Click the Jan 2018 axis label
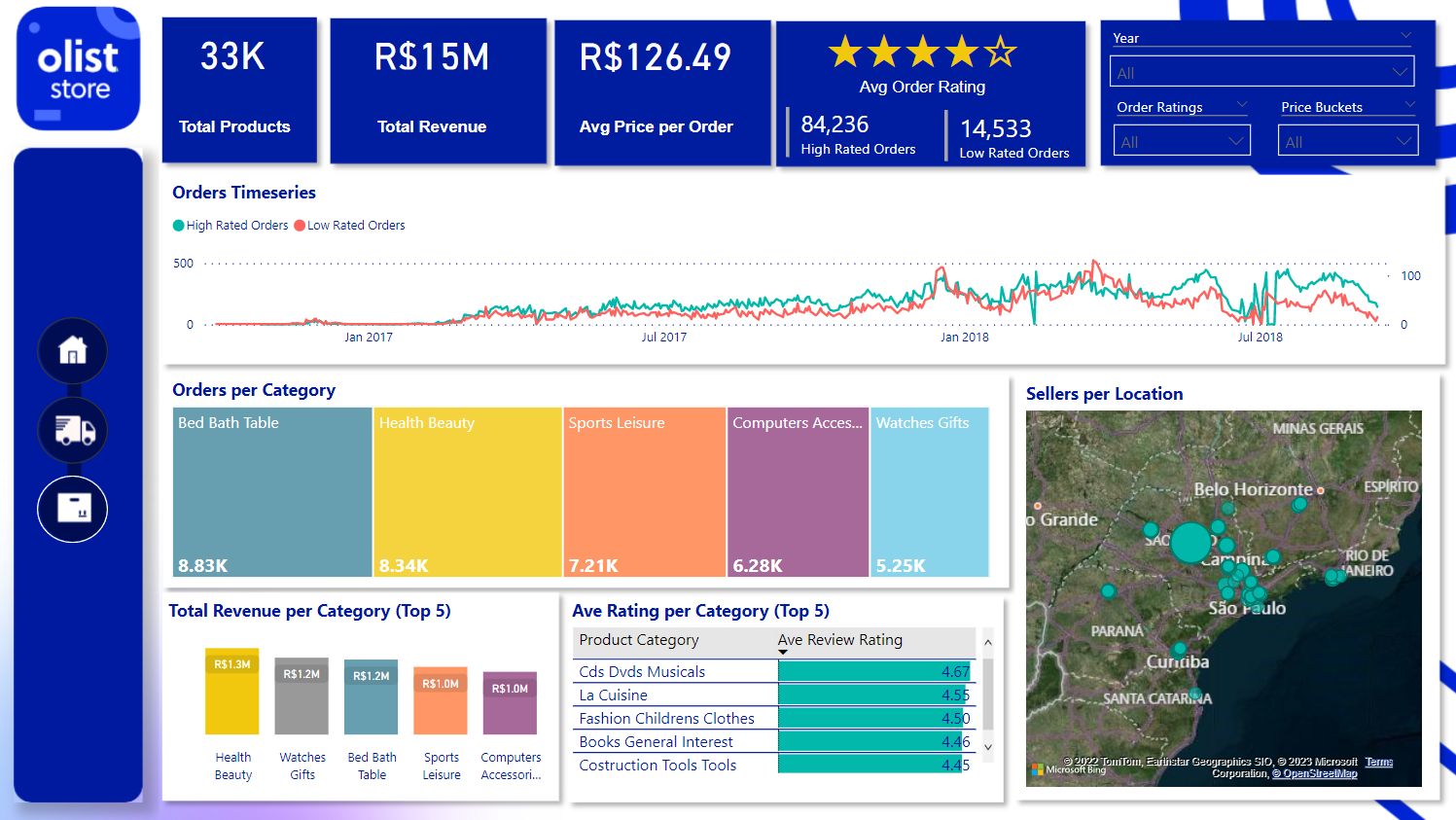The width and height of the screenshot is (1456, 820). coord(964,338)
